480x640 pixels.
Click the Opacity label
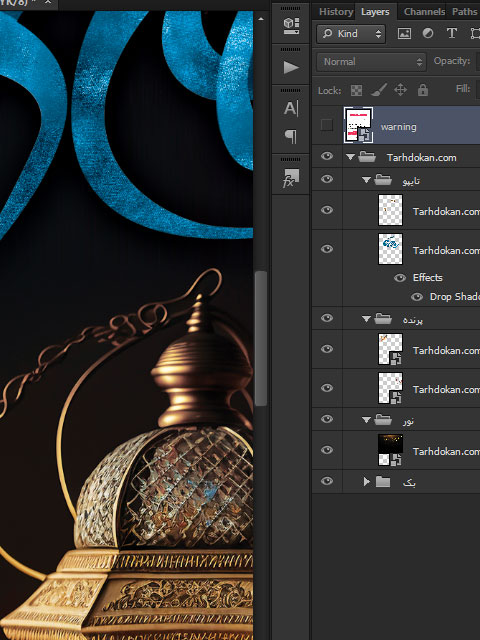[x=452, y=61]
